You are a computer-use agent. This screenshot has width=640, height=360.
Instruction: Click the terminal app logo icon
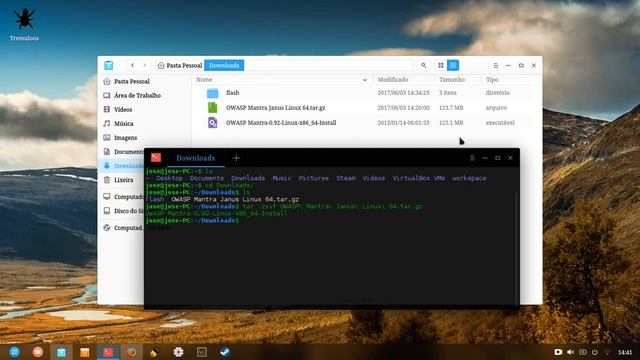click(156, 158)
